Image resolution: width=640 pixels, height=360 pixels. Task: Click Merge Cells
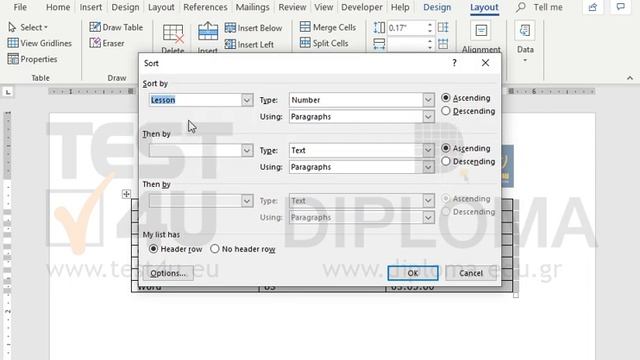[328, 27]
